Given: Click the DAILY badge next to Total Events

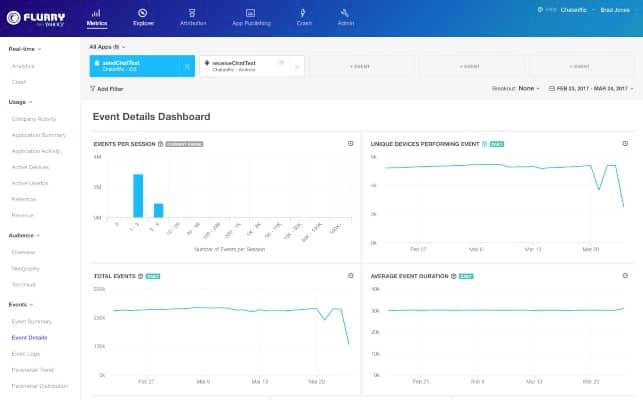Looking at the screenshot, I should click(x=153, y=276).
